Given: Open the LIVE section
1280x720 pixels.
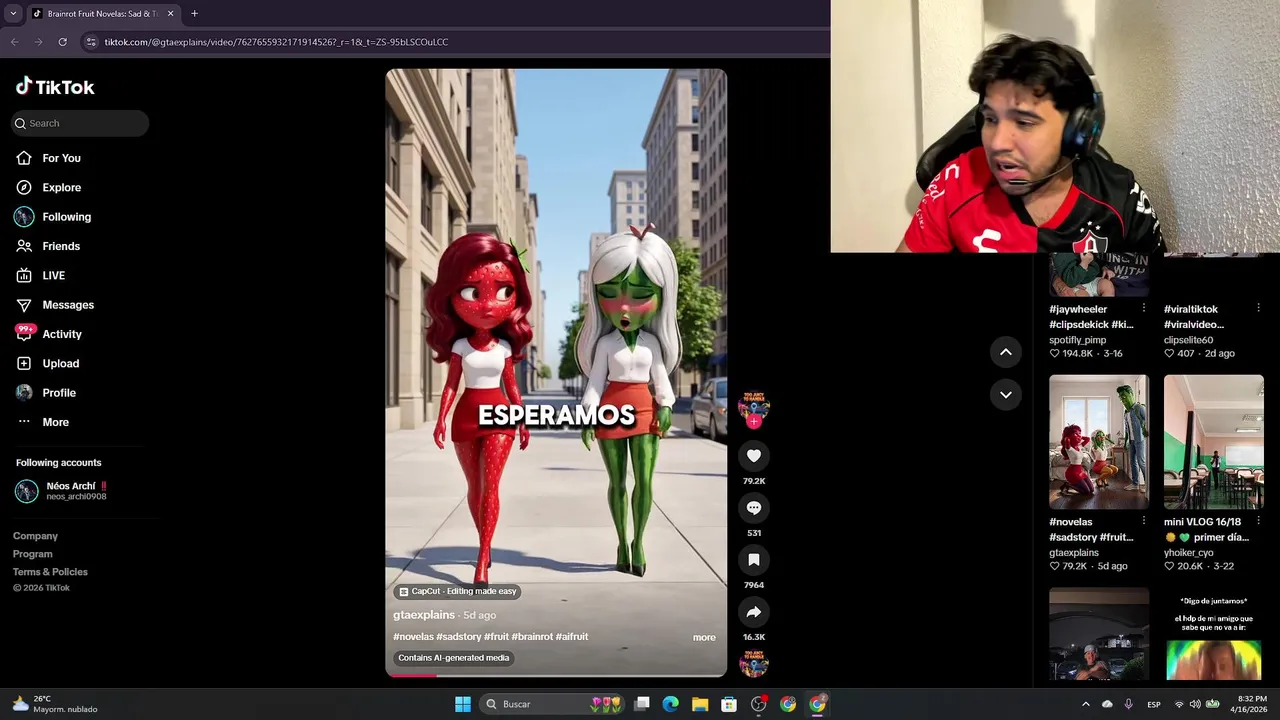Looking at the screenshot, I should click(x=53, y=275).
